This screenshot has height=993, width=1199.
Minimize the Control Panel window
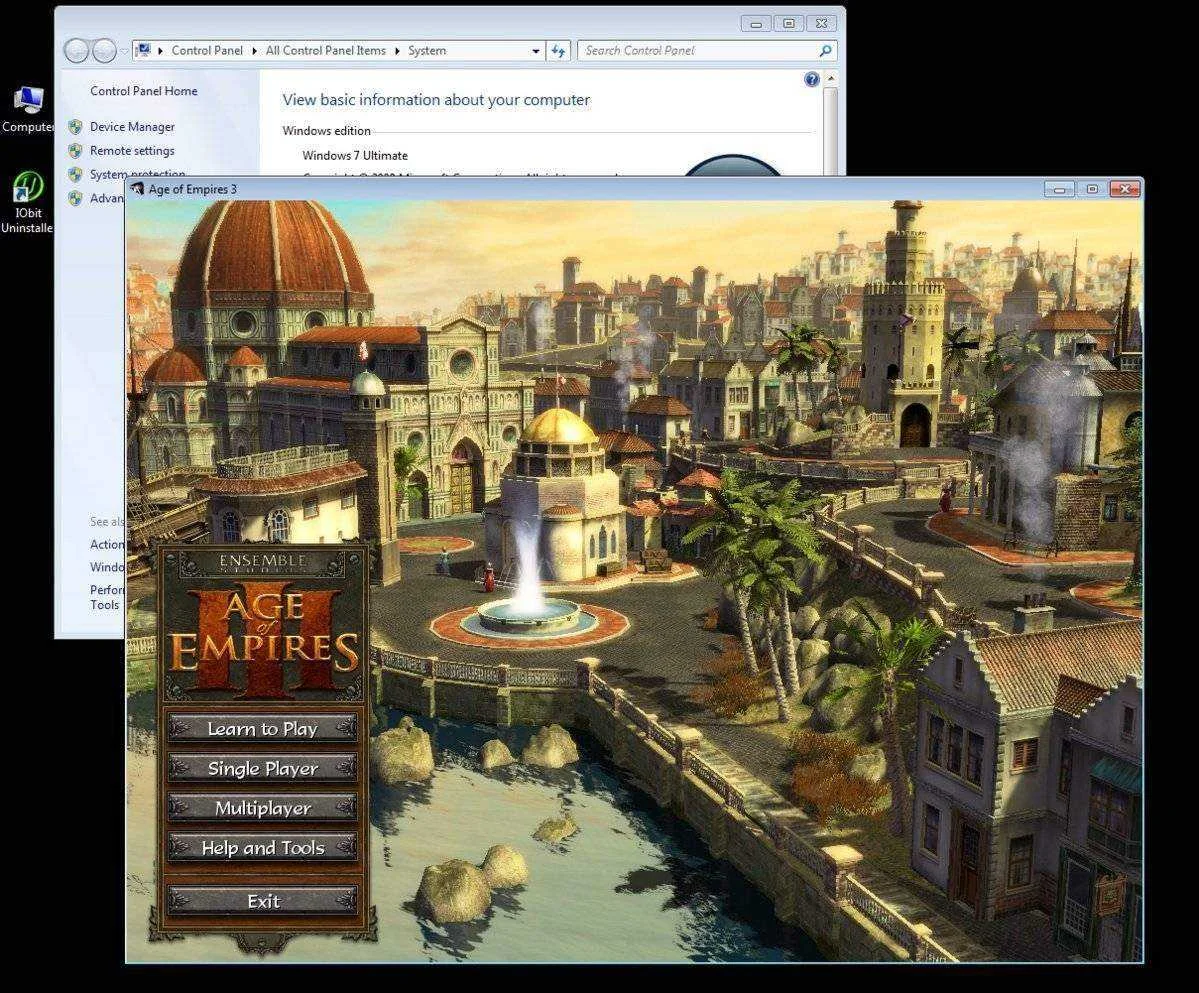tap(755, 24)
